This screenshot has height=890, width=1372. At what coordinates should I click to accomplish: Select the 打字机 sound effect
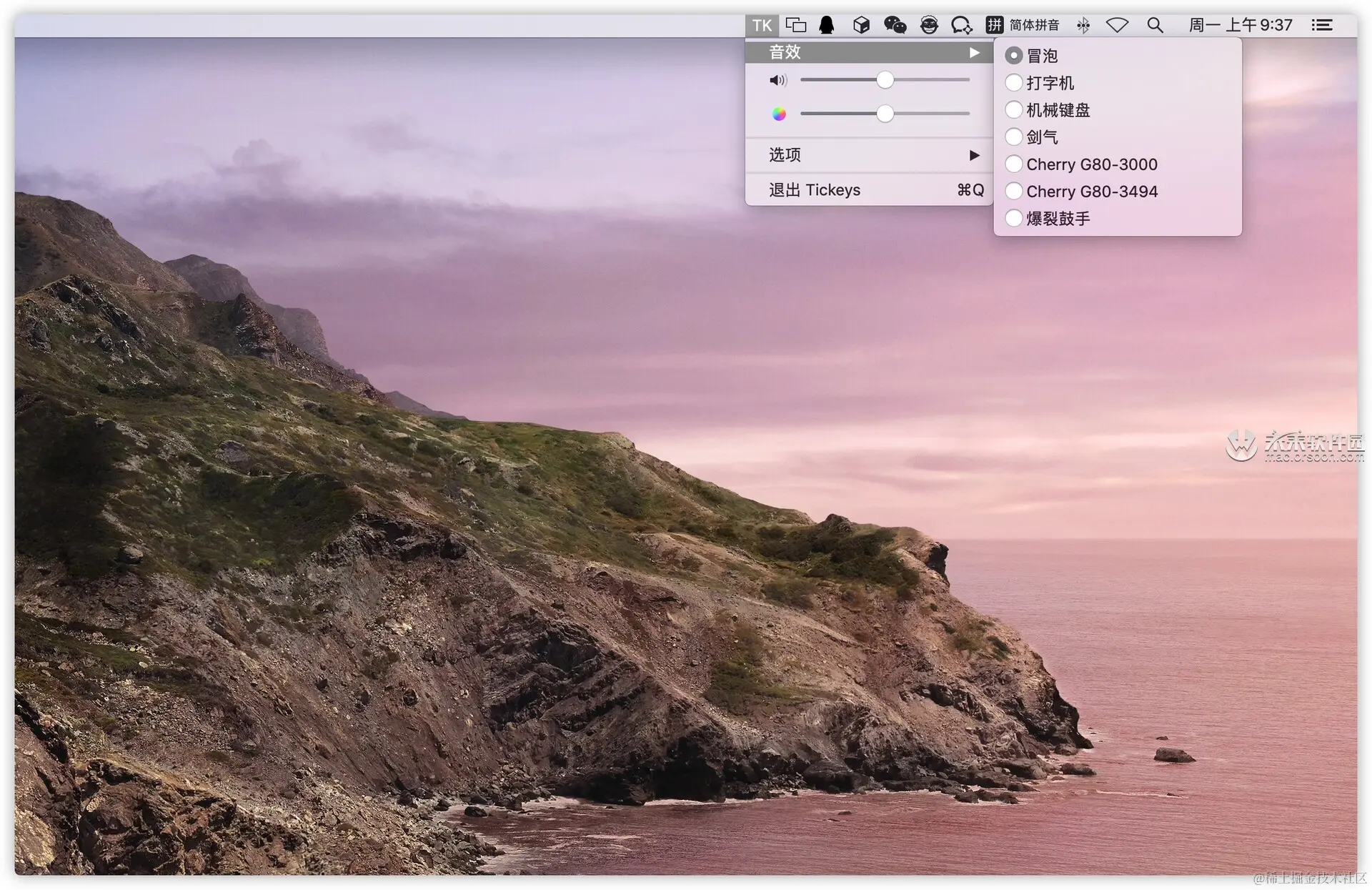point(1049,83)
